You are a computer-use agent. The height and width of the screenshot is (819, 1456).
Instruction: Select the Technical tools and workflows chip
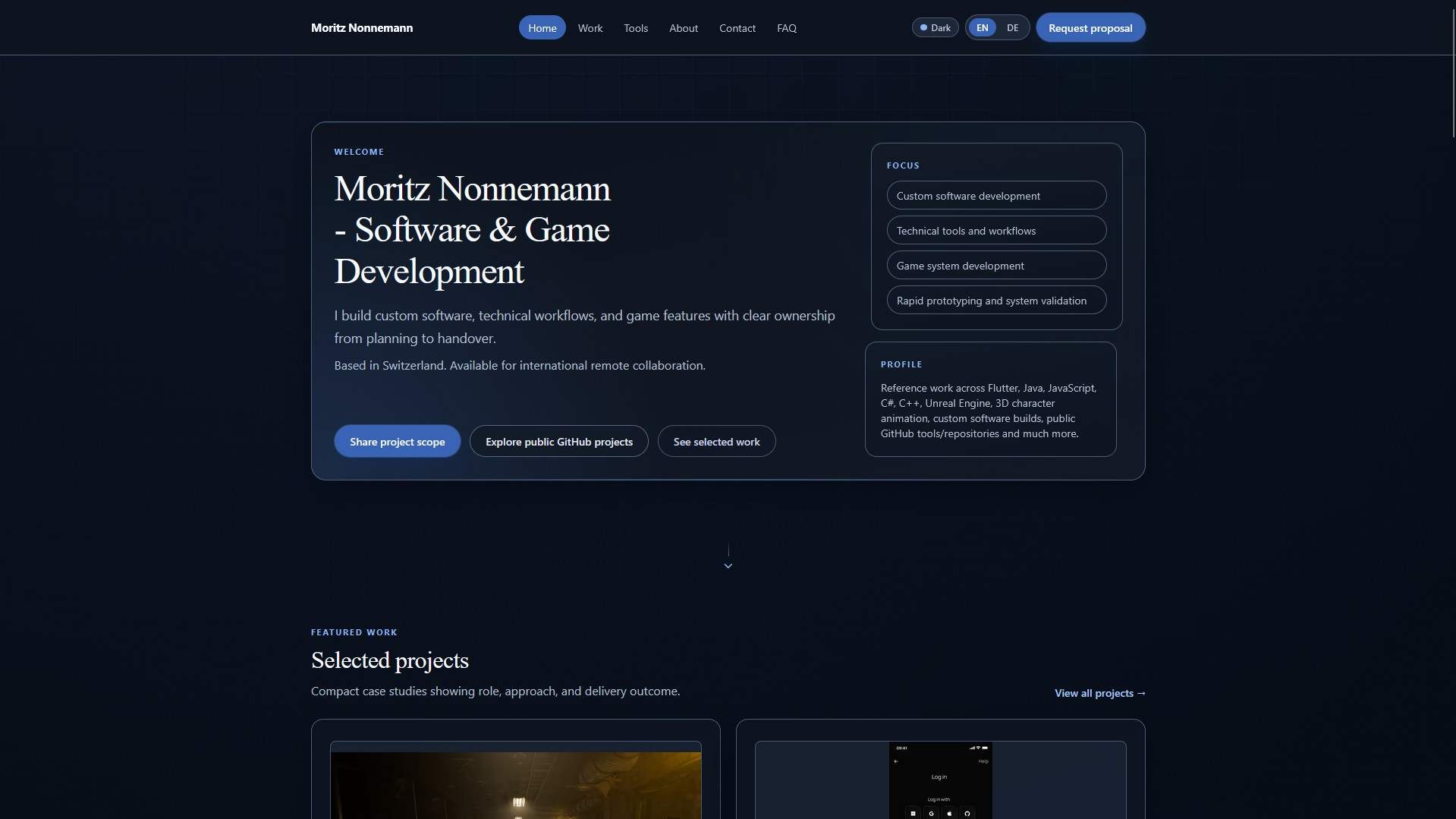[x=996, y=230]
